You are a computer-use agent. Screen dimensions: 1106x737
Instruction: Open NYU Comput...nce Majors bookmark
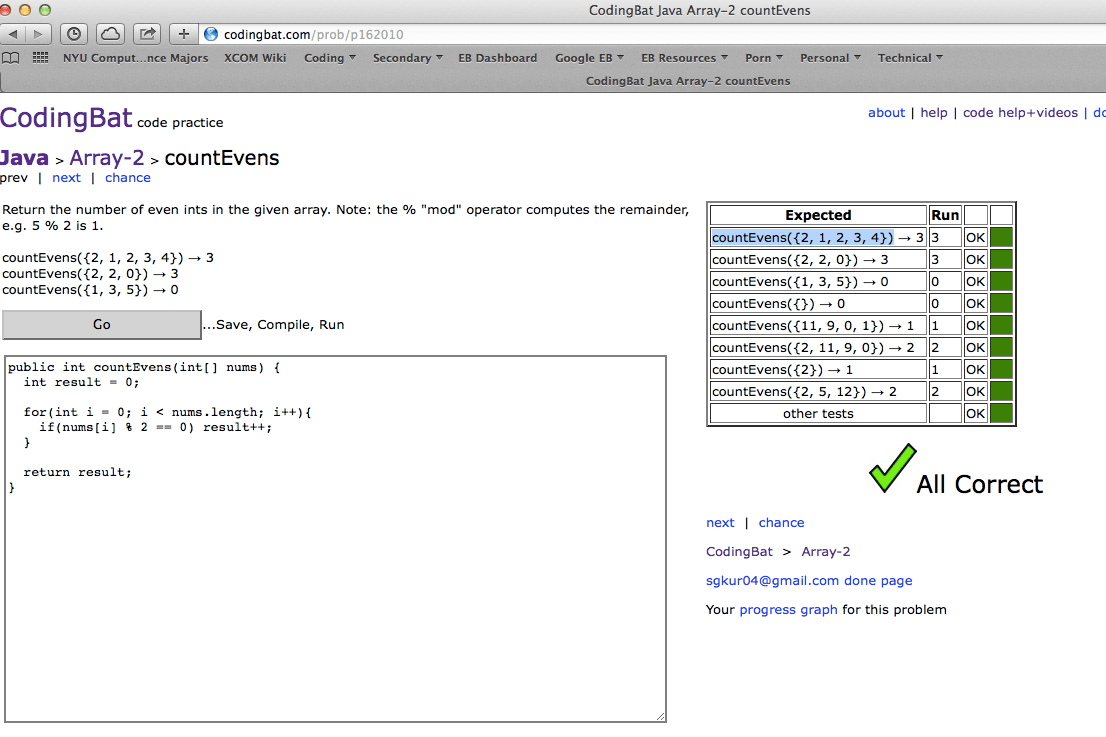pos(135,58)
